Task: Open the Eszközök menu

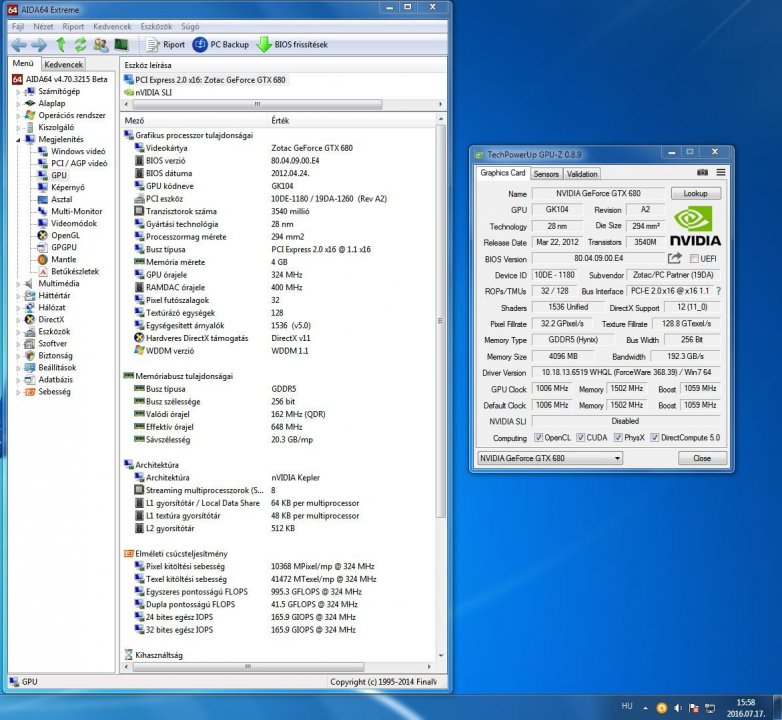Action: [x=153, y=26]
